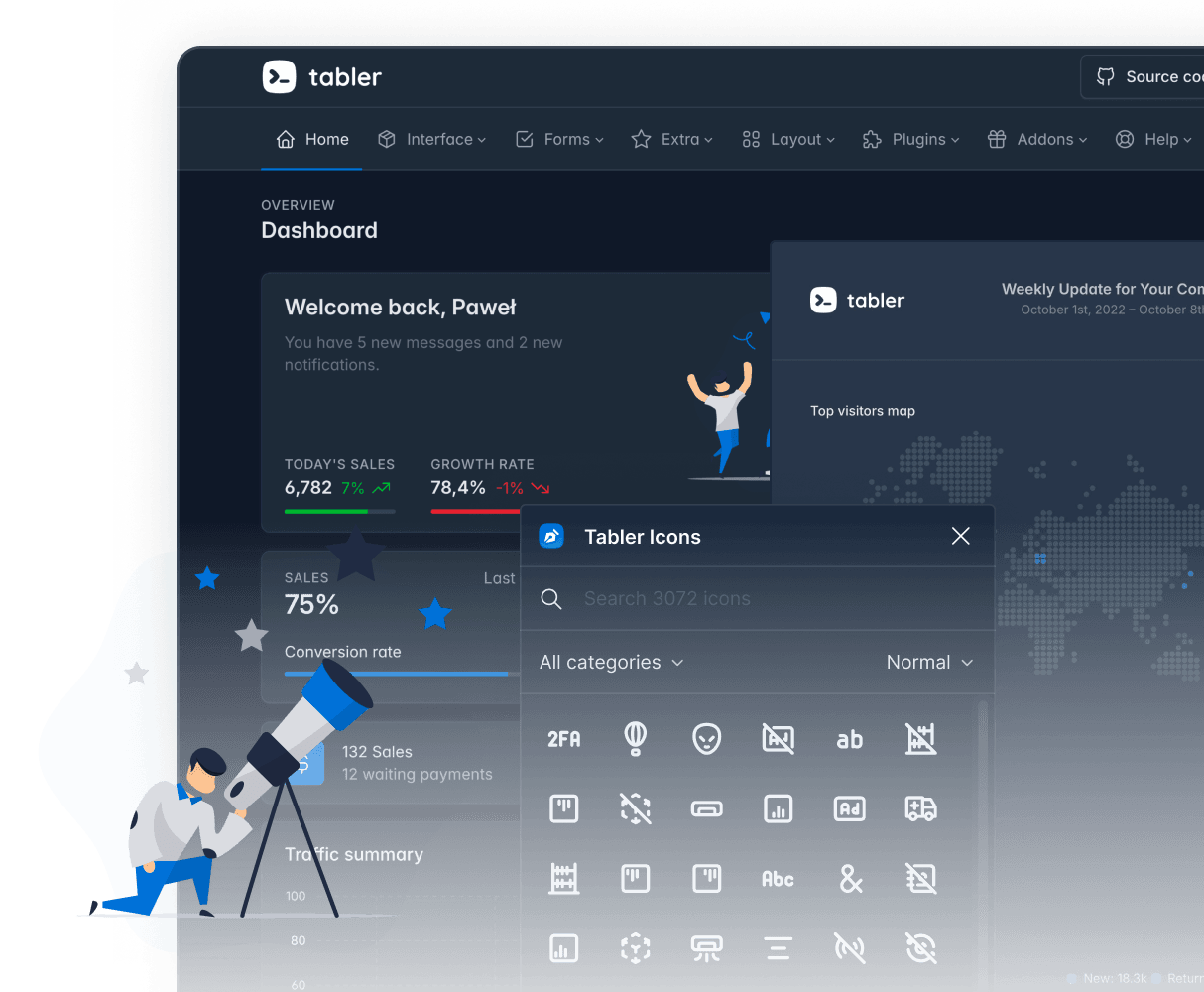Image resolution: width=1204 pixels, height=992 pixels.
Task: Close the Tabler Icons dialog
Action: click(960, 536)
